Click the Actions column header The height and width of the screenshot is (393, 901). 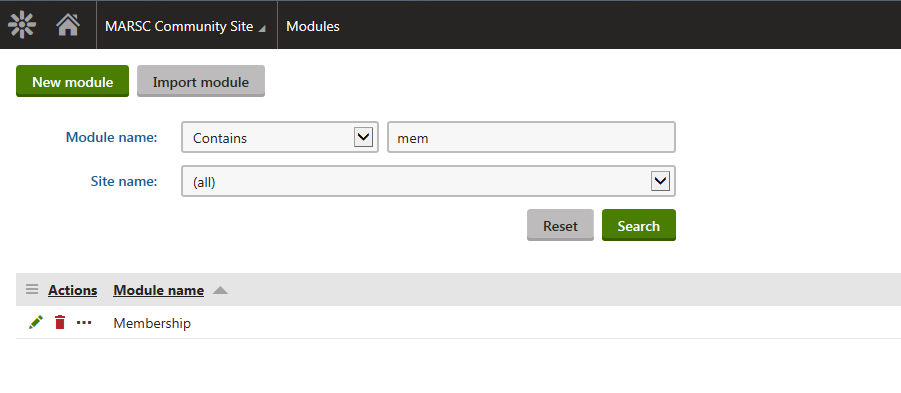pyautogui.click(x=72, y=290)
